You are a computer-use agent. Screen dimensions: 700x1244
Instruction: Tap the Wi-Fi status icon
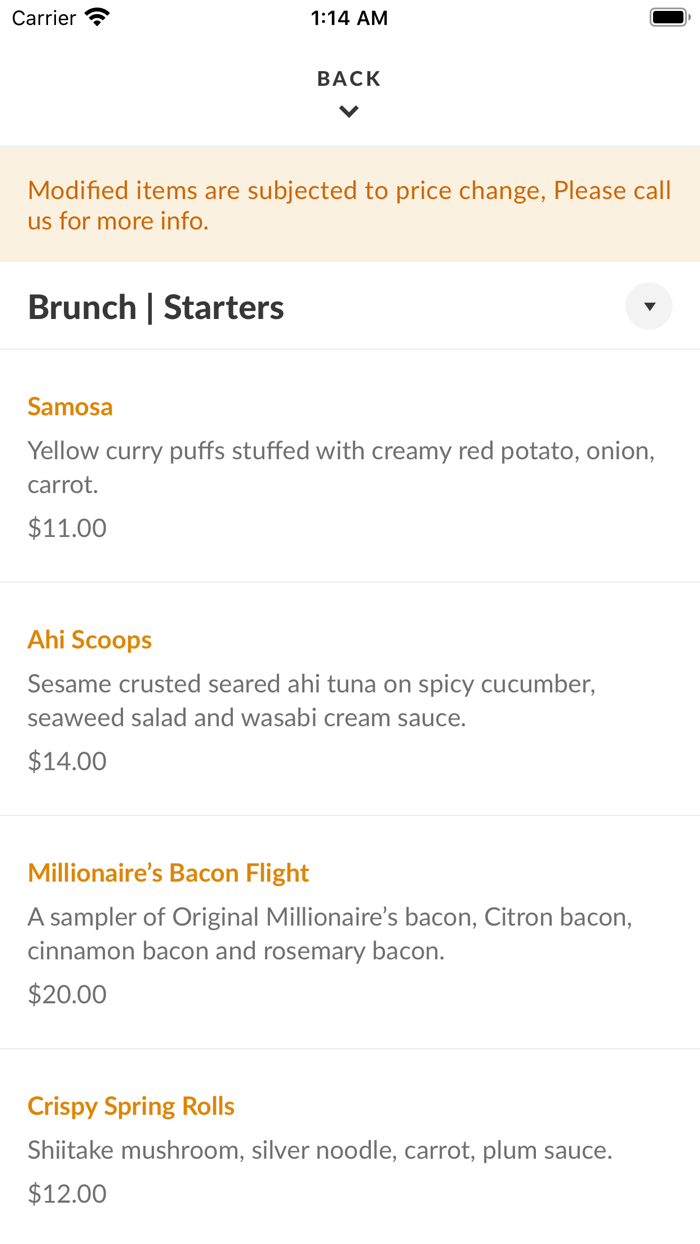[97, 17]
